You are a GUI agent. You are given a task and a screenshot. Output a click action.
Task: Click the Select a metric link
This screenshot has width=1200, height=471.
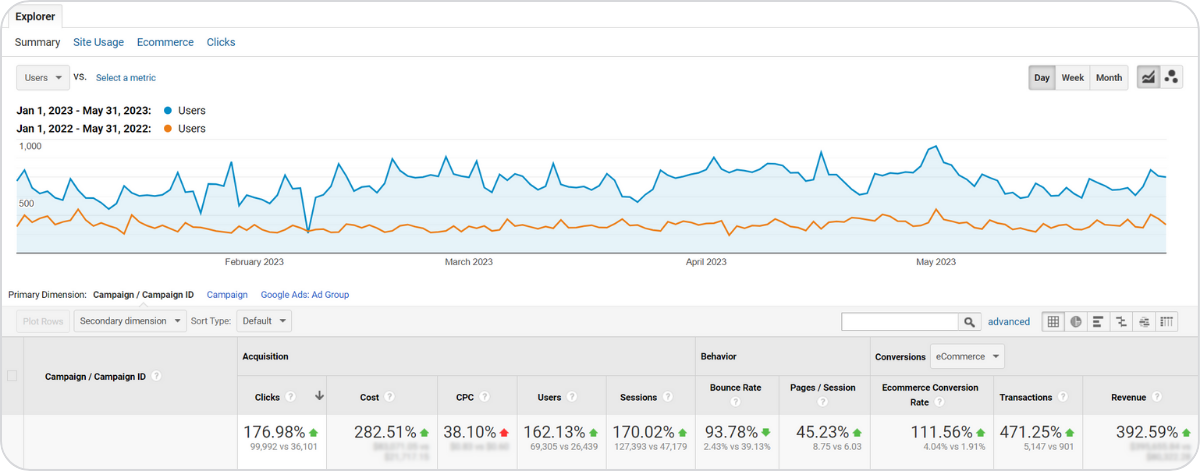tap(125, 77)
